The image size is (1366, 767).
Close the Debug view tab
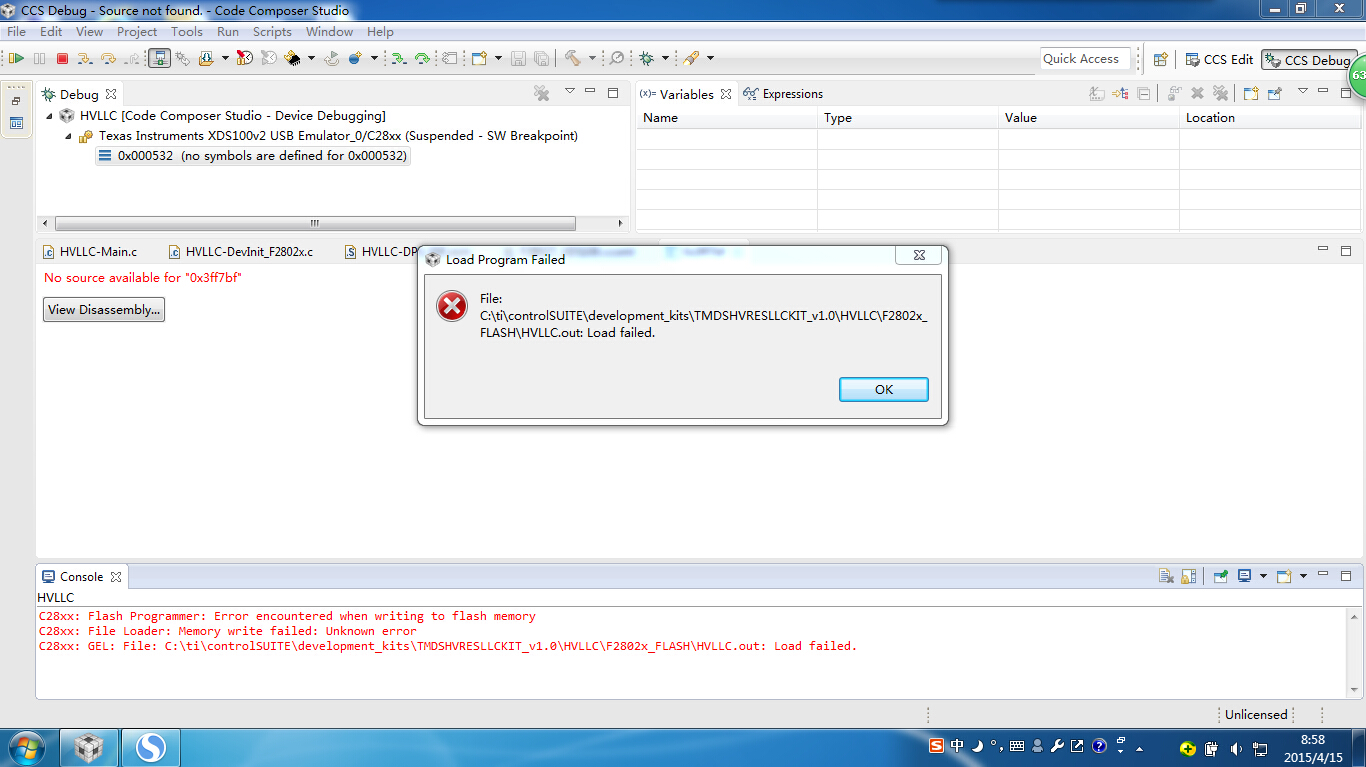(111, 94)
